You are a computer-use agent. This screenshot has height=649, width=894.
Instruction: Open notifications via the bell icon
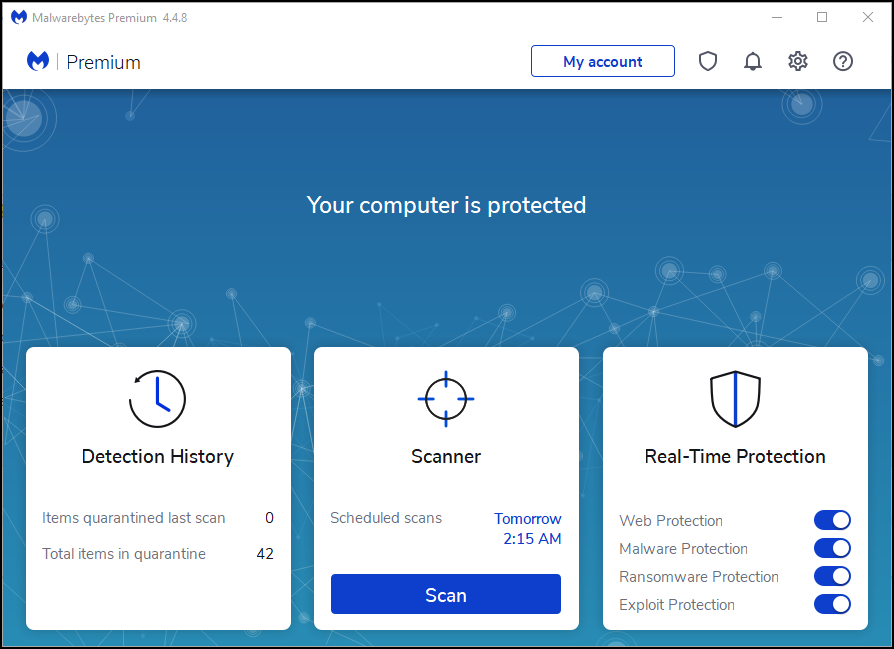pyautogui.click(x=753, y=61)
